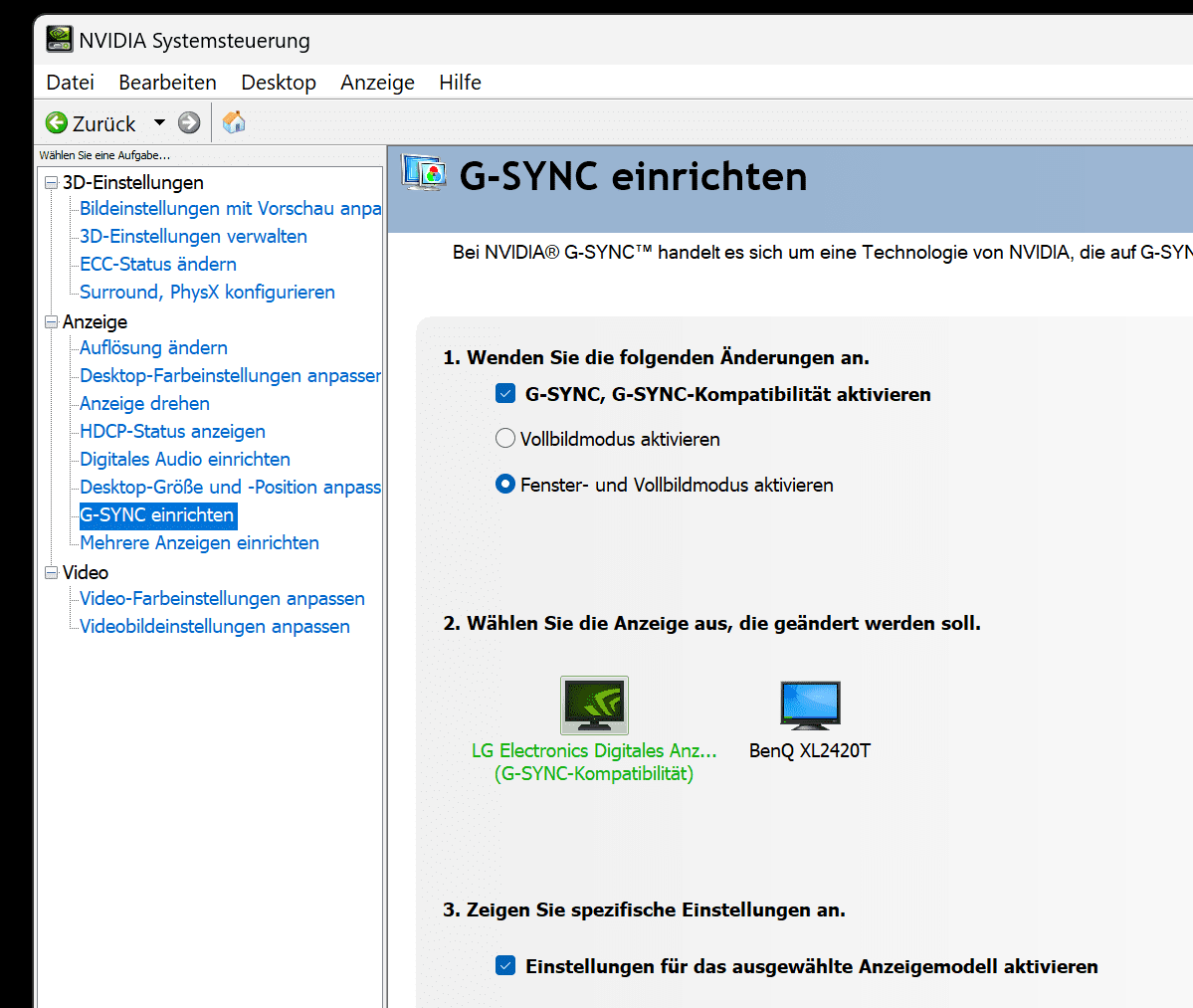
Task: Open Video-Farbeinstellungen anpassen
Action: (222, 599)
